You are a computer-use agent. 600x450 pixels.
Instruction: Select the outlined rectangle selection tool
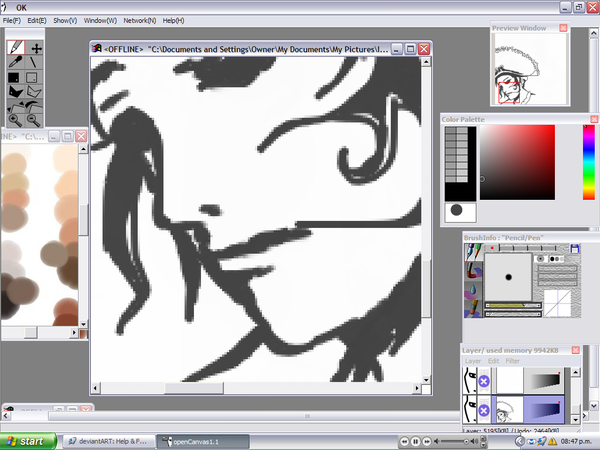pos(32,78)
